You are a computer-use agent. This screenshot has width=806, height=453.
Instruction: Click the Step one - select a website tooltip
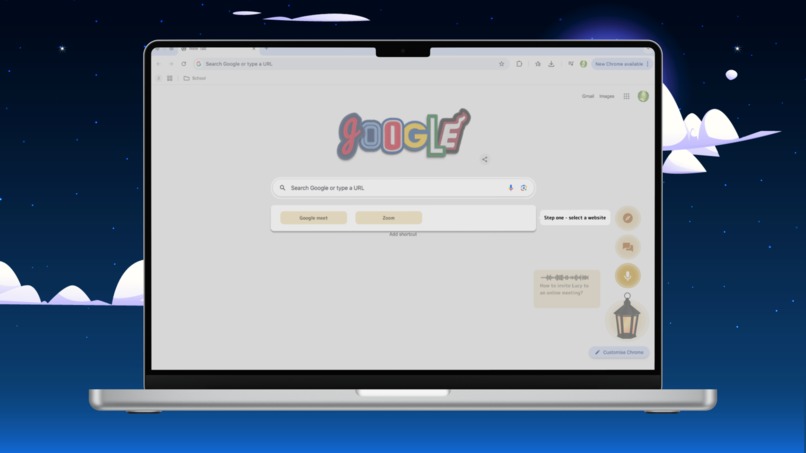[x=575, y=218]
